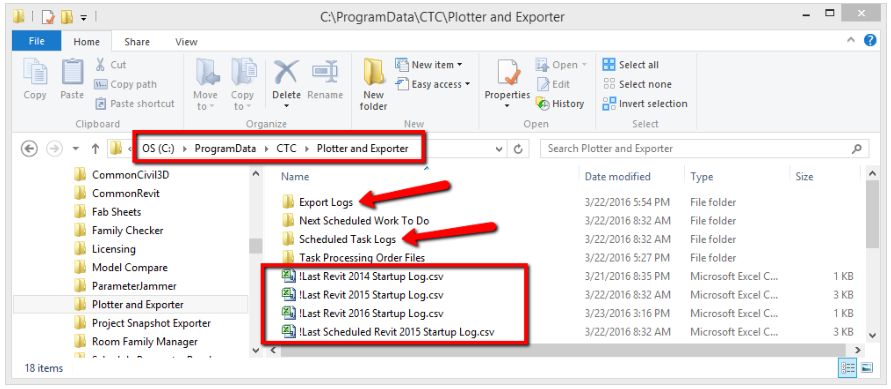The width and height of the screenshot is (891, 389).
Task: Refresh the current folder view
Action: pos(518,149)
